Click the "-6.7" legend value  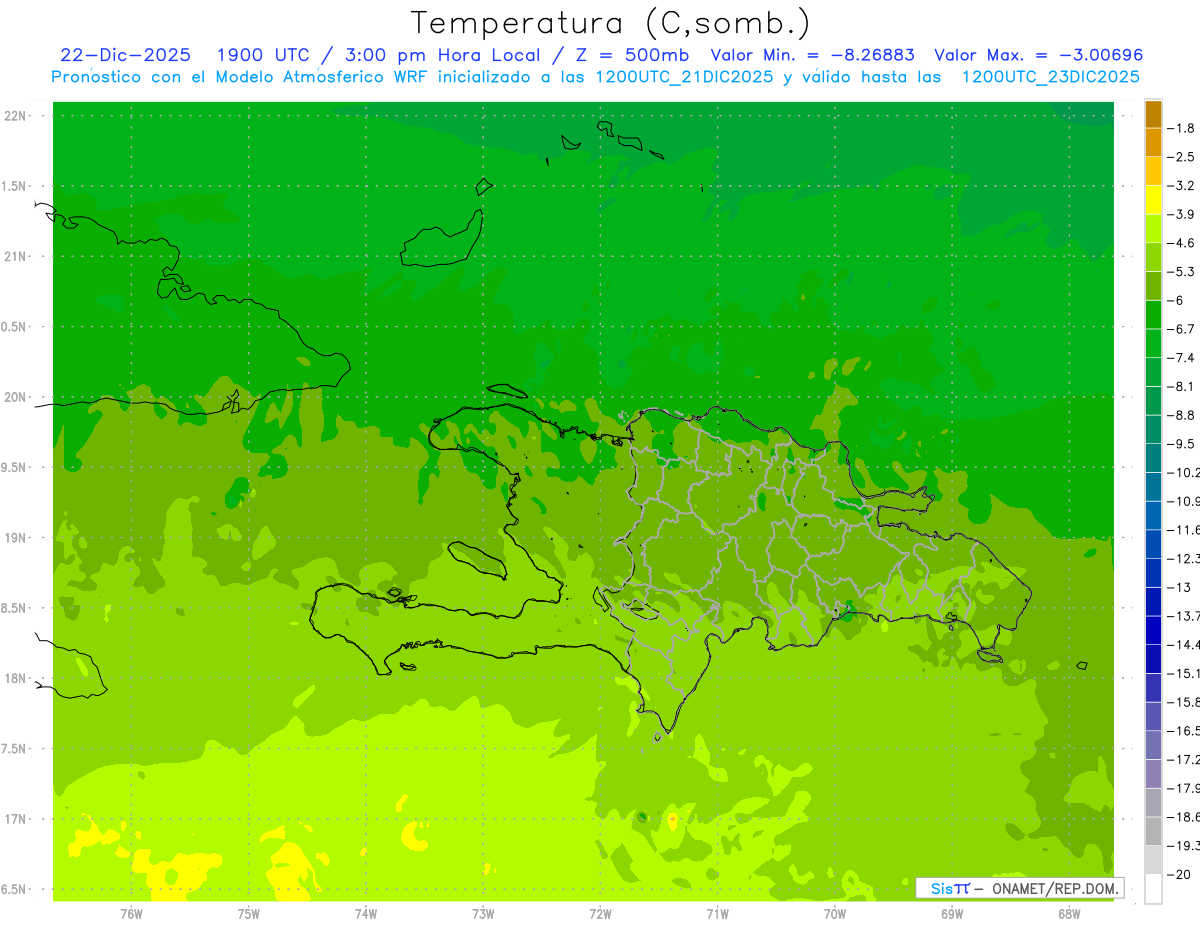[x=1183, y=329]
